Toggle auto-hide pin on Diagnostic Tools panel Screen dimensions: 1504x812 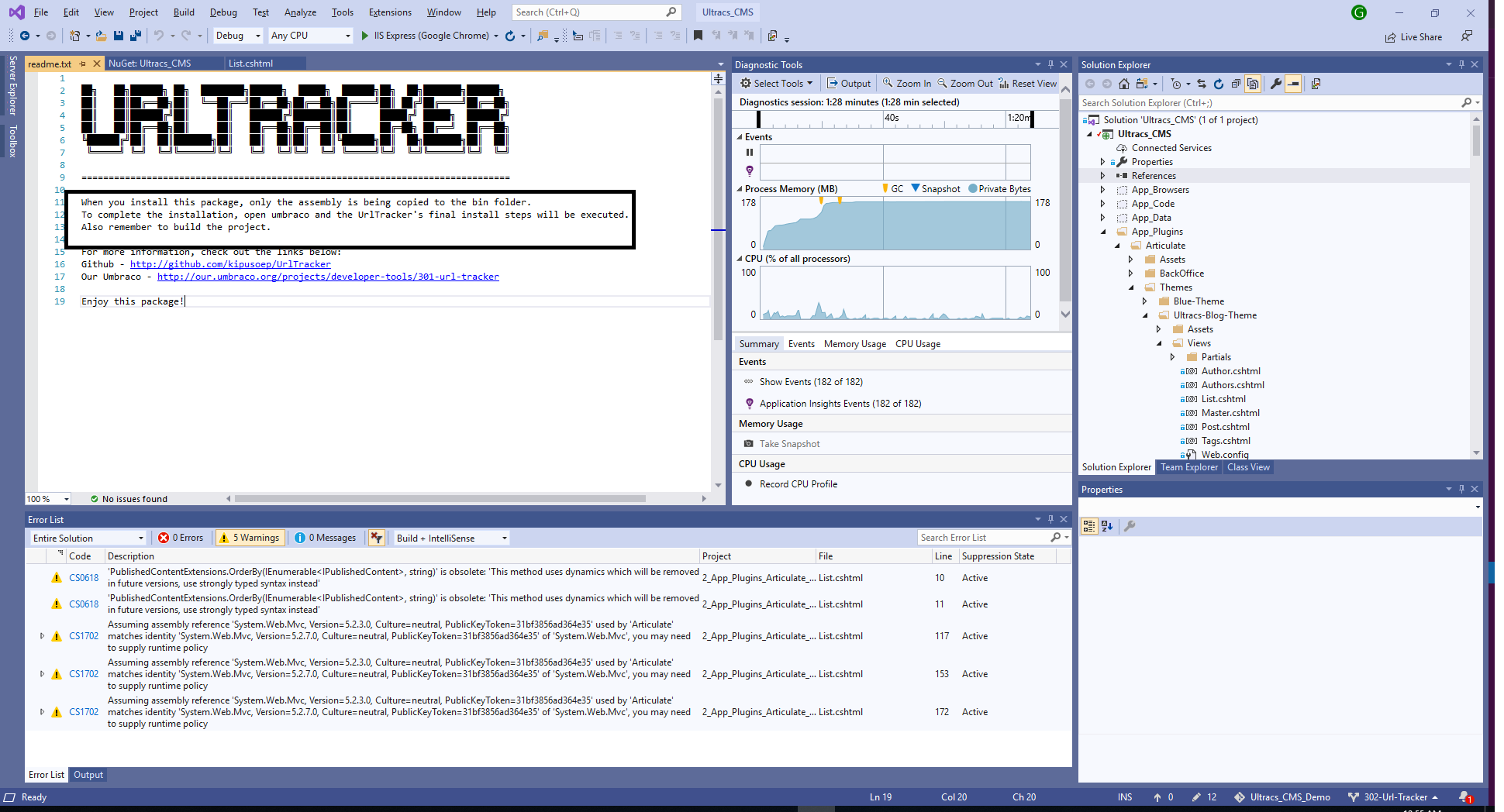[1050, 64]
